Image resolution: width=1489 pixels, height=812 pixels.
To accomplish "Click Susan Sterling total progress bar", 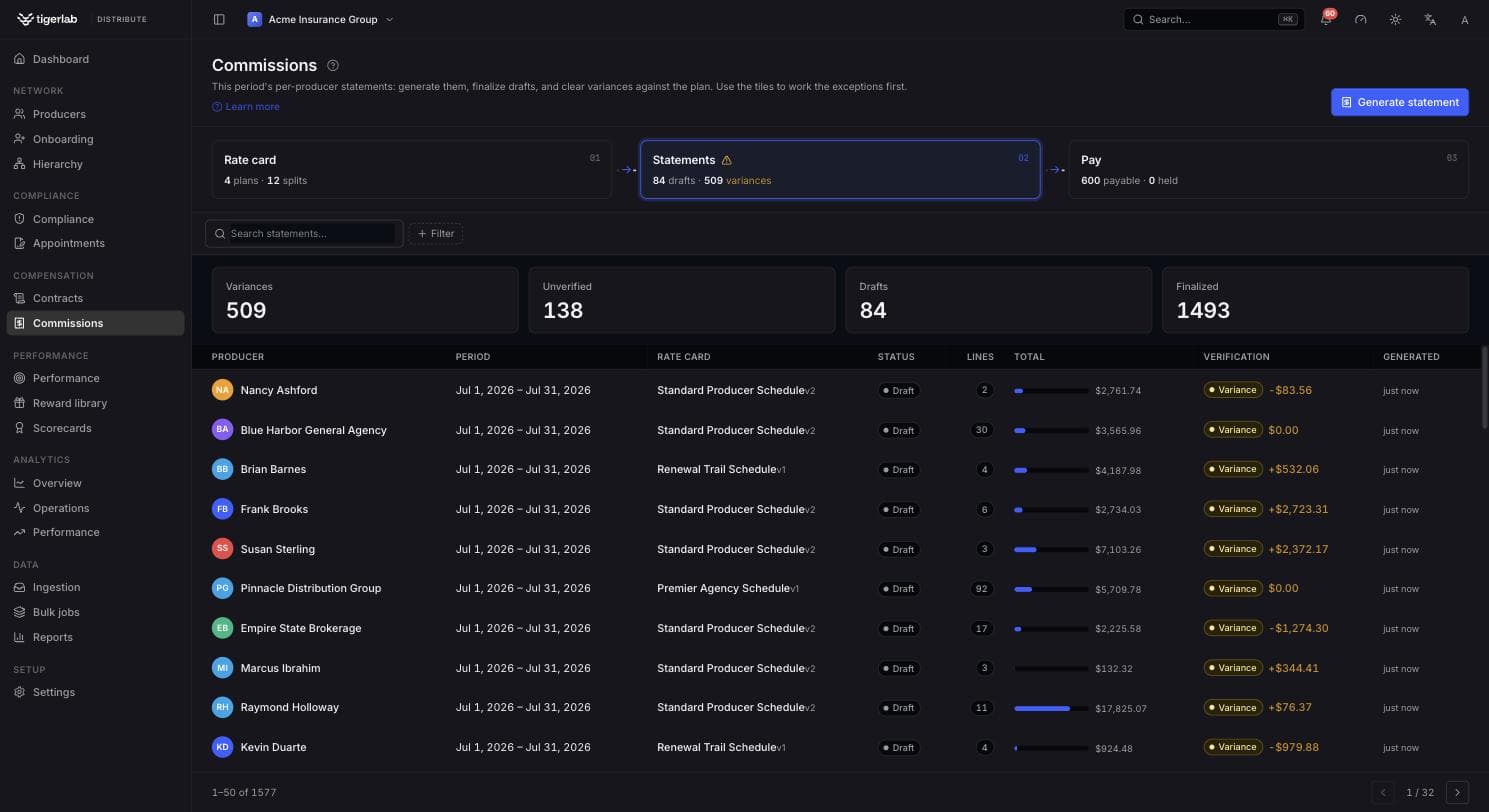I will point(1051,549).
